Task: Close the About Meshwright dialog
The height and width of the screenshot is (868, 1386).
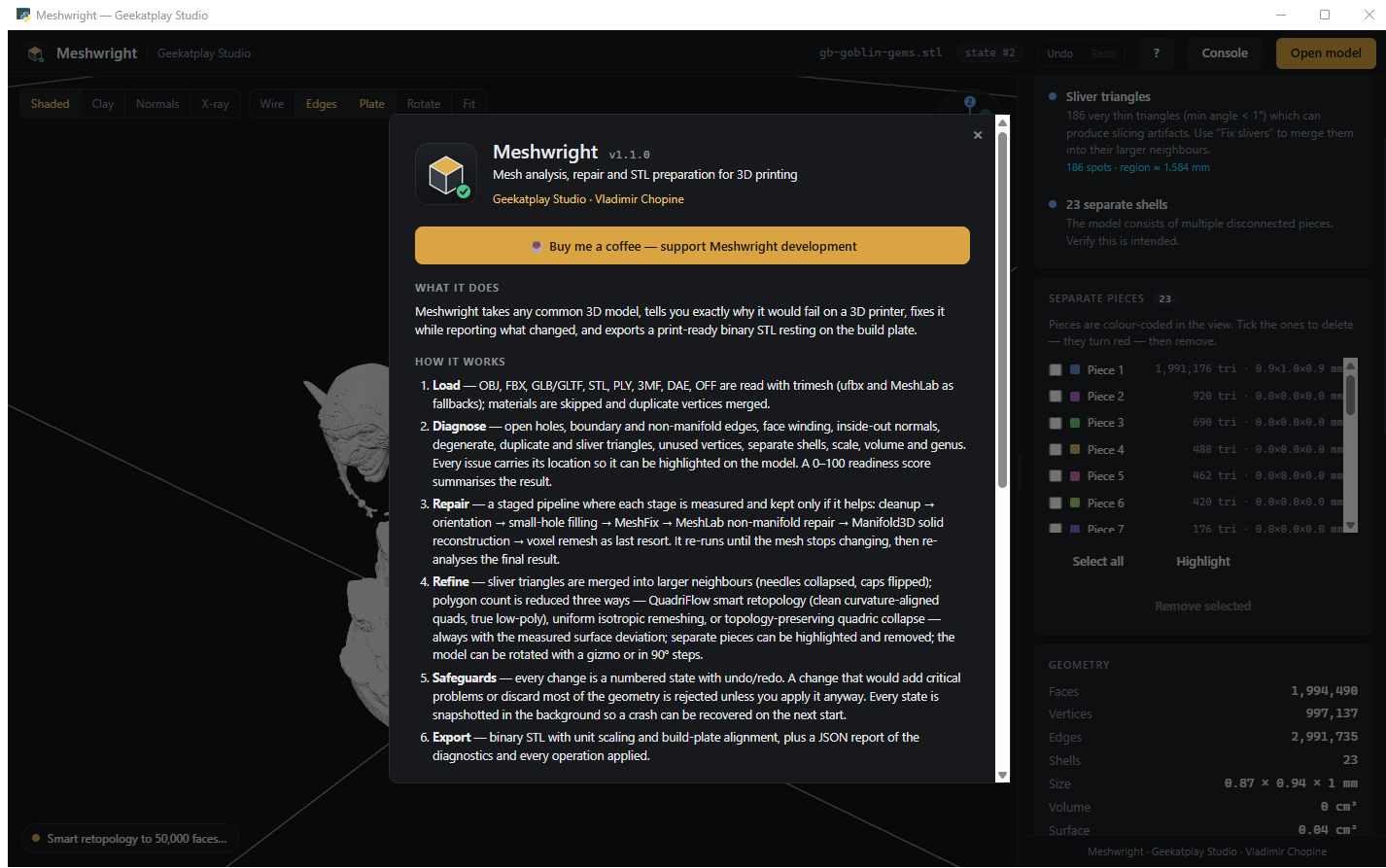Action: (978, 135)
